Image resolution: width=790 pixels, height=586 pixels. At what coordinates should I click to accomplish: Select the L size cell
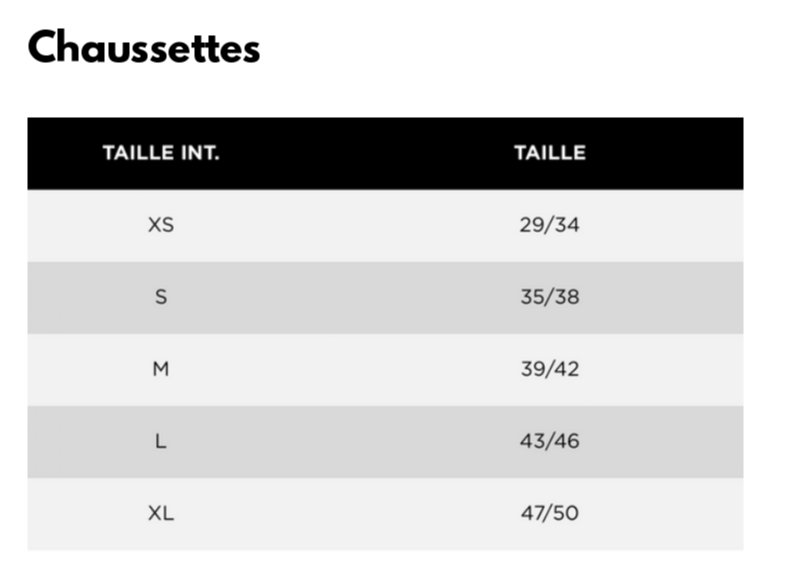[x=160, y=441]
